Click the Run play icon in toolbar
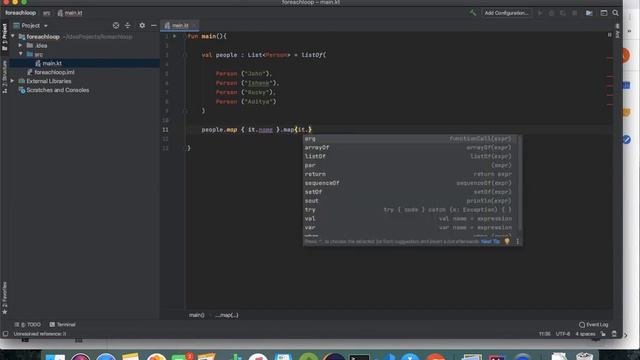This screenshot has height=360, width=640. 540,13
